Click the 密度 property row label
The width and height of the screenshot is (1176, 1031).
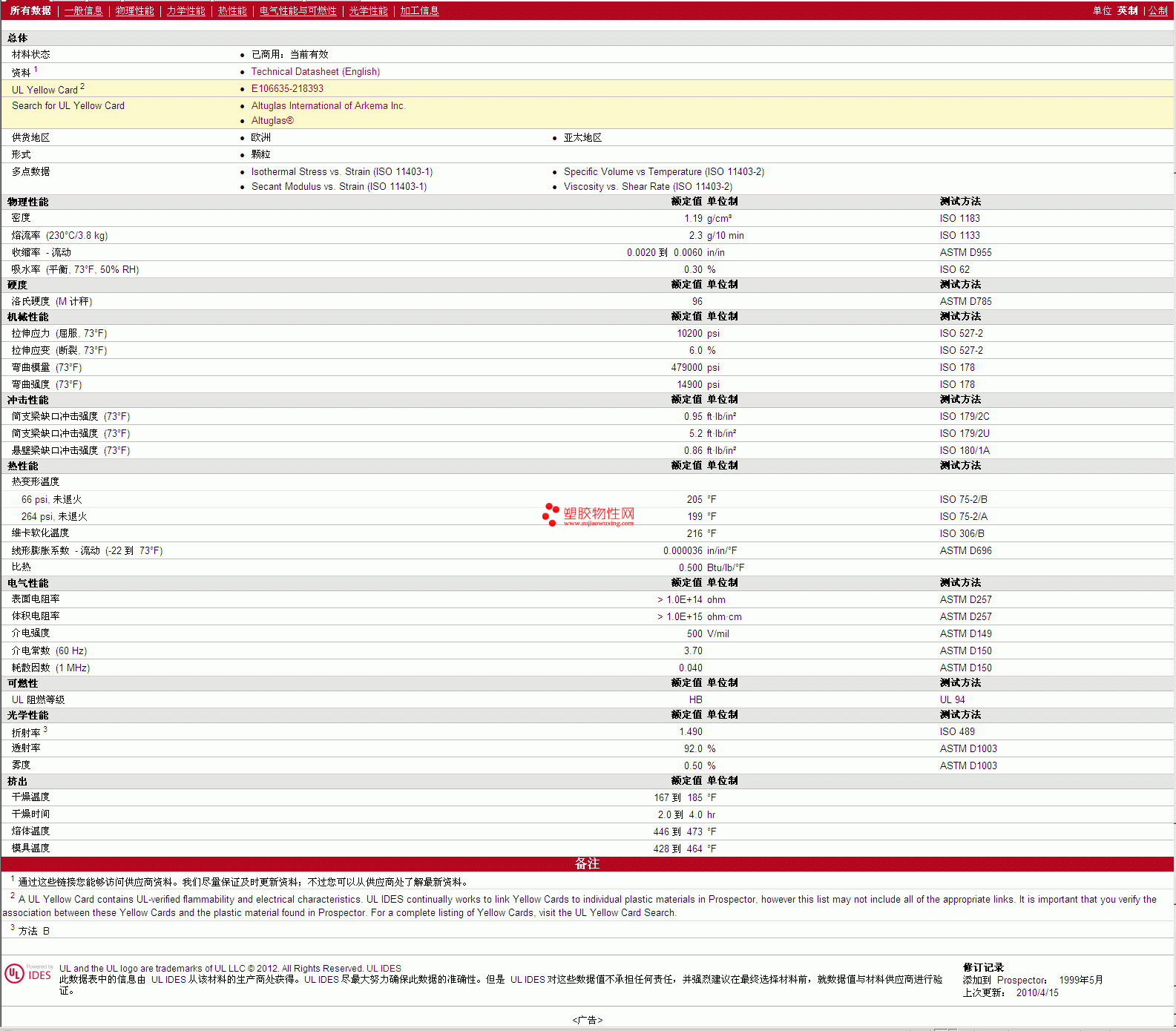[x=22, y=217]
